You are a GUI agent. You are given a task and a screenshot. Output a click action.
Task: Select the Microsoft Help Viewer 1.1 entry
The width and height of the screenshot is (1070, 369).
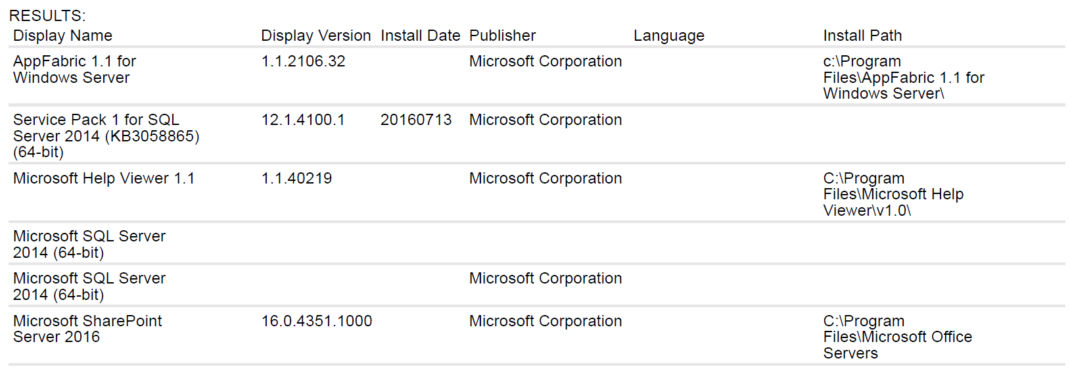click(104, 179)
